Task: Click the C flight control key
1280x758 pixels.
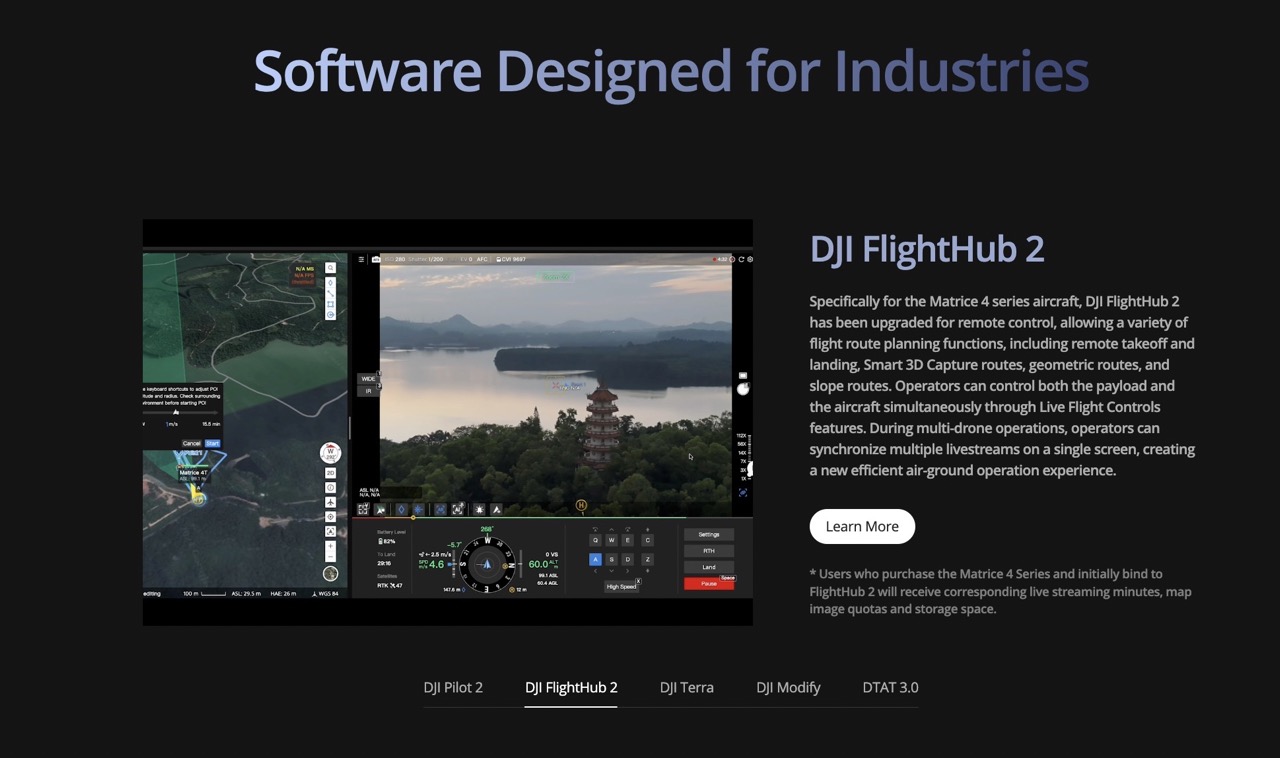Action: pos(647,540)
